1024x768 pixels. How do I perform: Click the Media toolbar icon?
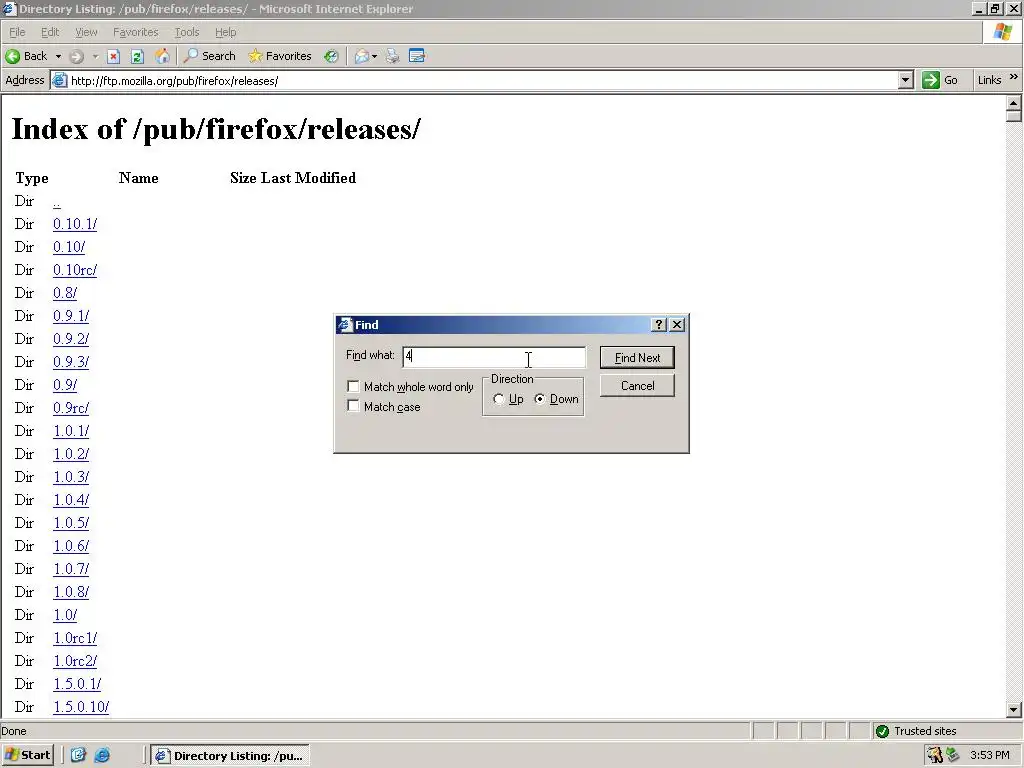pos(332,56)
